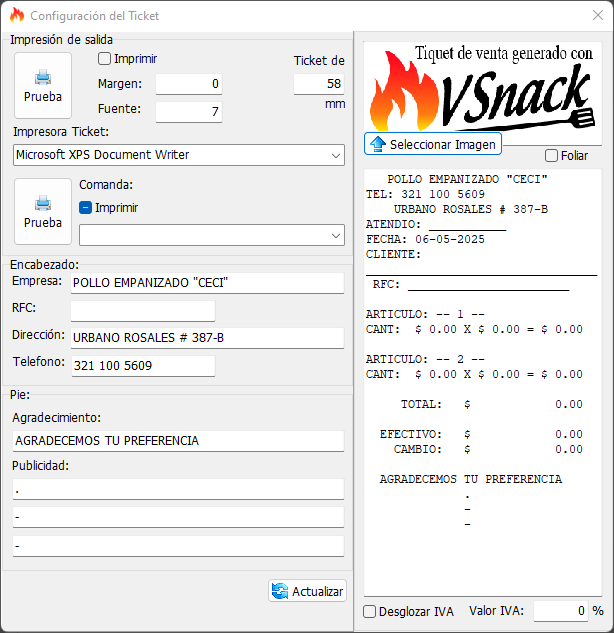The width and height of the screenshot is (614, 633).
Task: Close the Configuración del Ticket window
Action: click(598, 15)
